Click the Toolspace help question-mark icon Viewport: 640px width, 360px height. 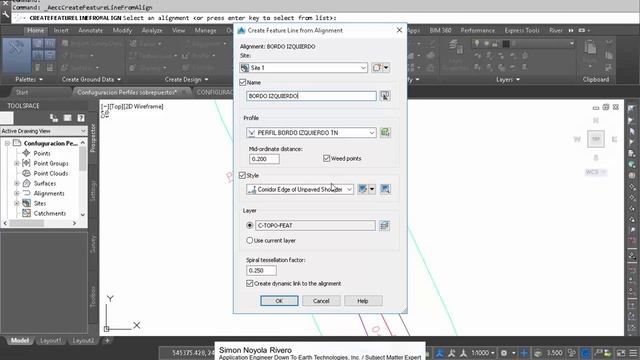(x=81, y=118)
